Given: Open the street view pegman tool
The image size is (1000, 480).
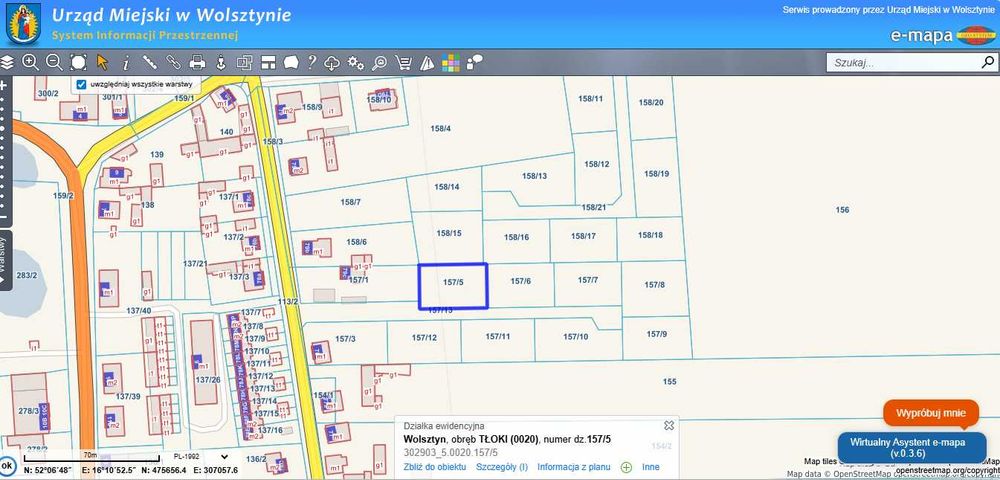Looking at the screenshot, I should 221,62.
